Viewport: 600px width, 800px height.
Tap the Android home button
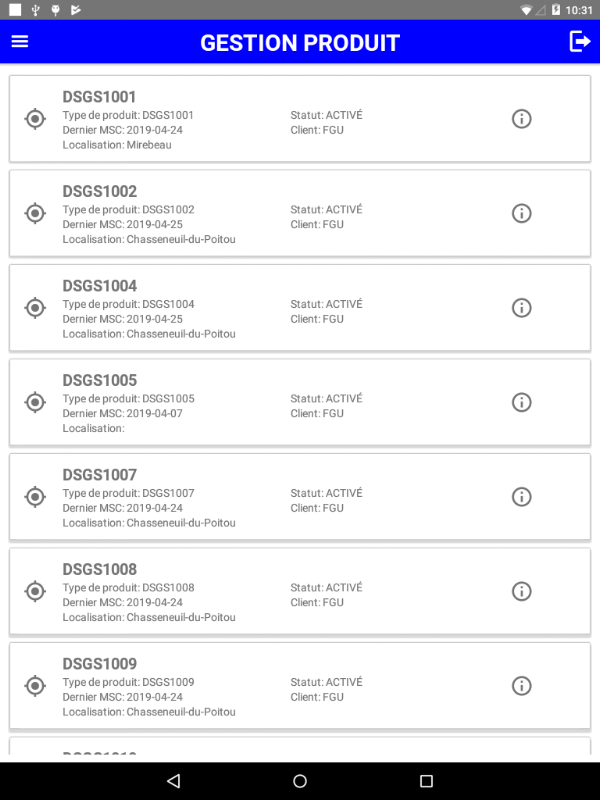click(300, 781)
